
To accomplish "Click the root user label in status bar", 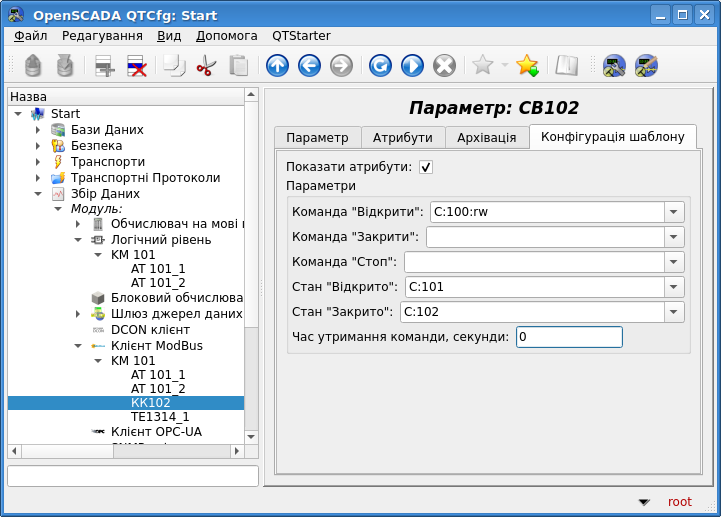I will [679, 502].
